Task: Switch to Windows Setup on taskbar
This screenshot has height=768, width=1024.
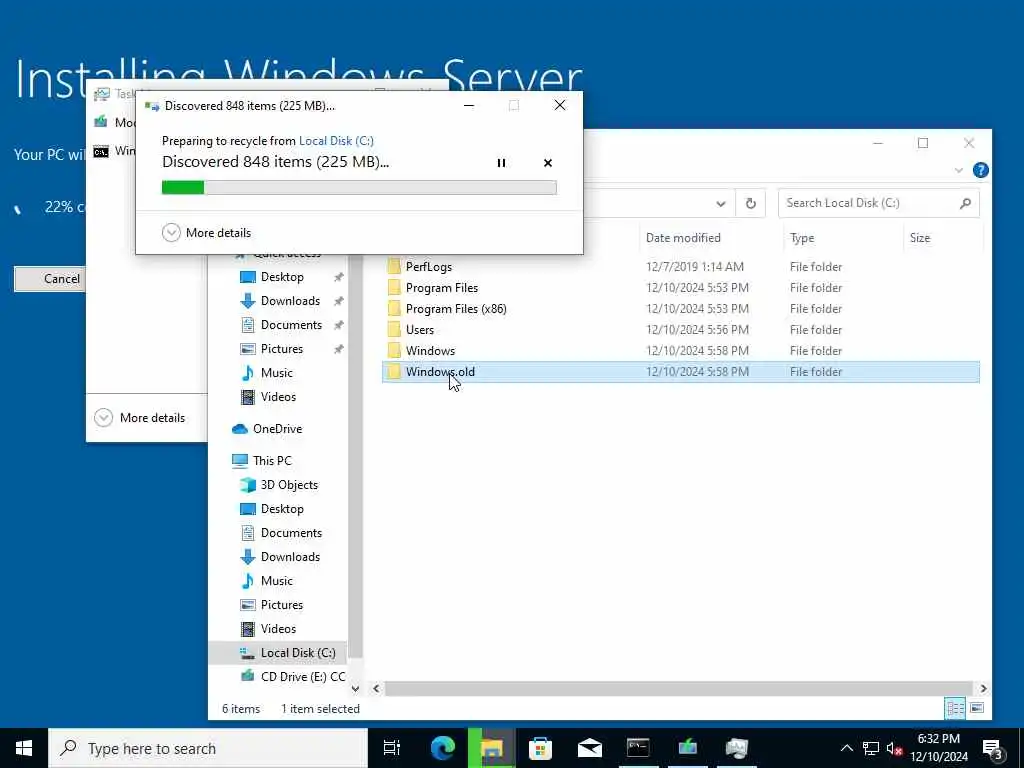Action: coord(688,748)
